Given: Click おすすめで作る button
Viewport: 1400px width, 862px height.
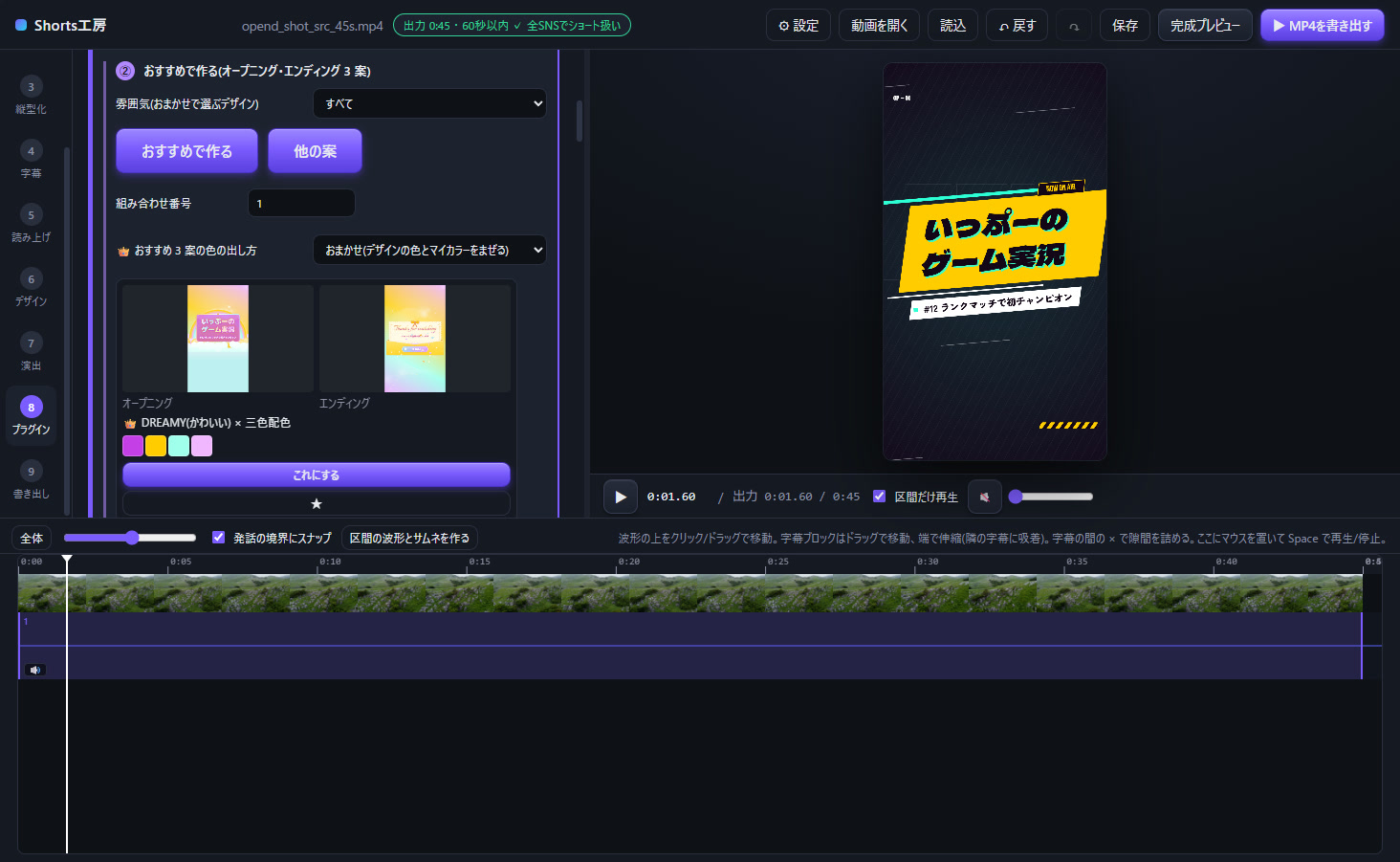Looking at the screenshot, I should click(x=186, y=151).
